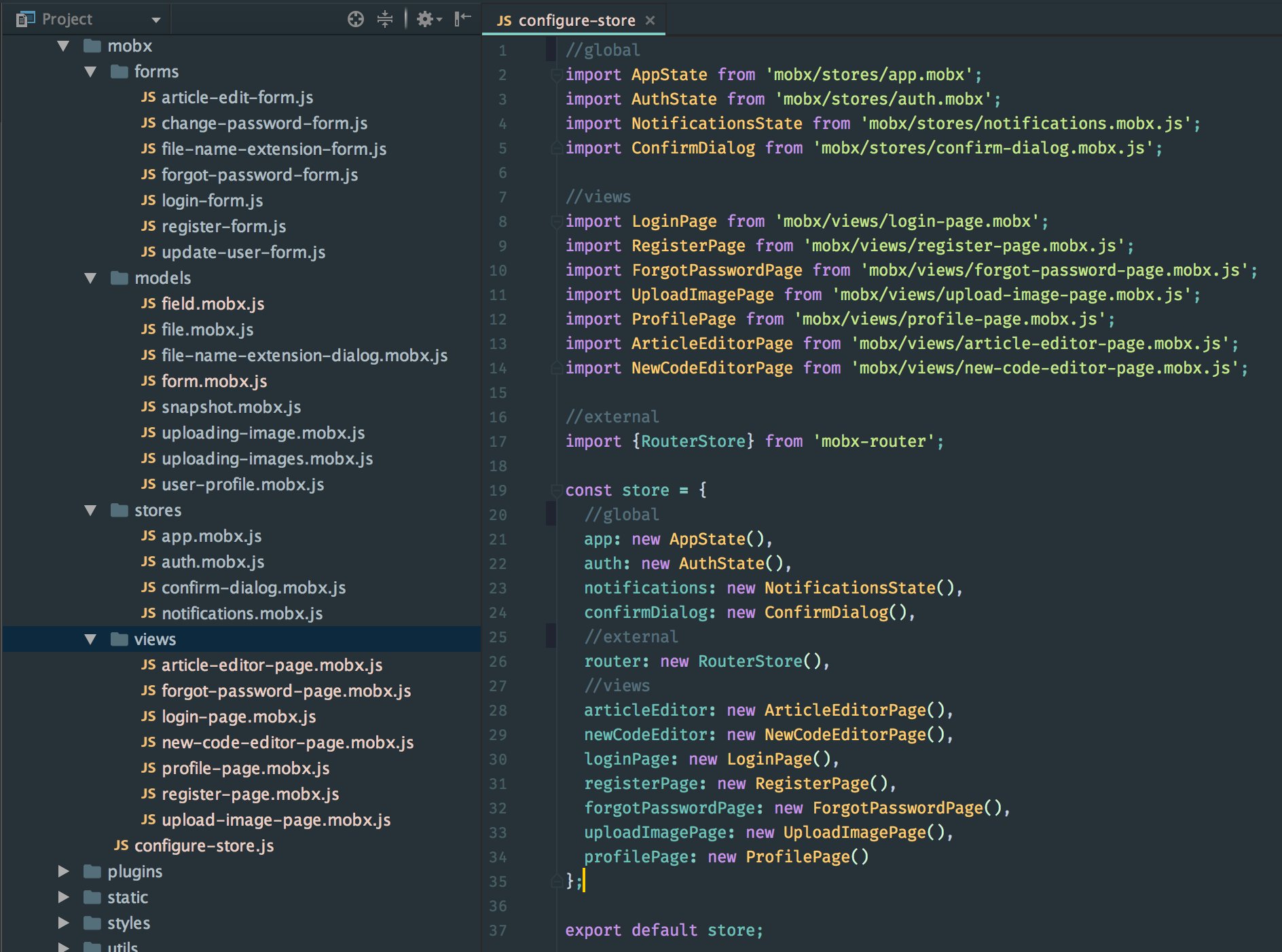Open forgot-password-page.mobx.js
The image size is (1282, 952).
tap(286, 691)
